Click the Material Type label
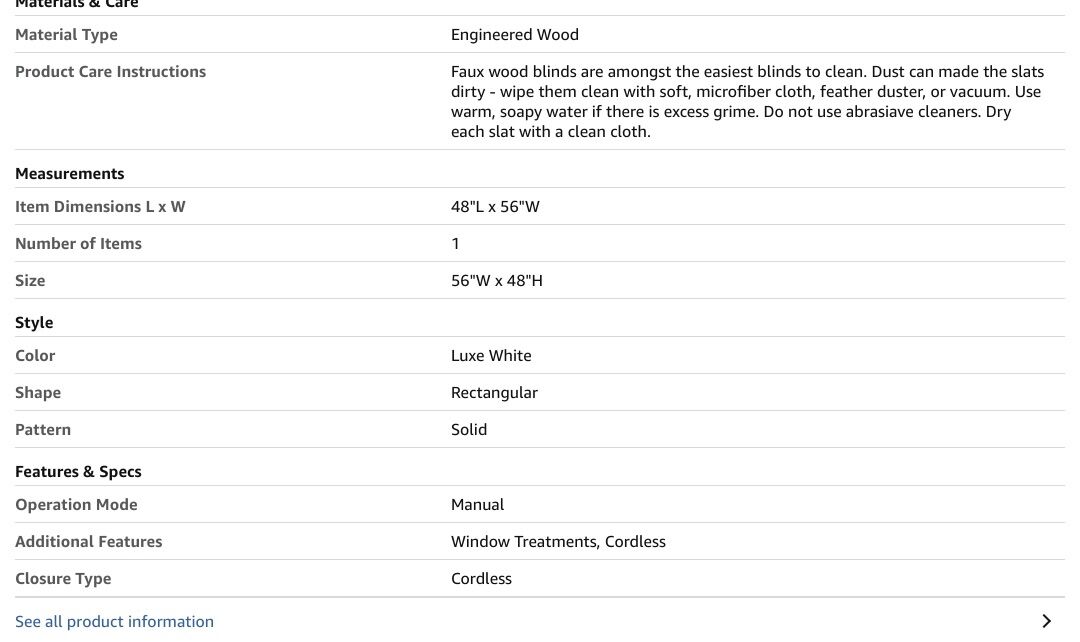Image resolution: width=1080 pixels, height=642 pixels. coord(66,34)
